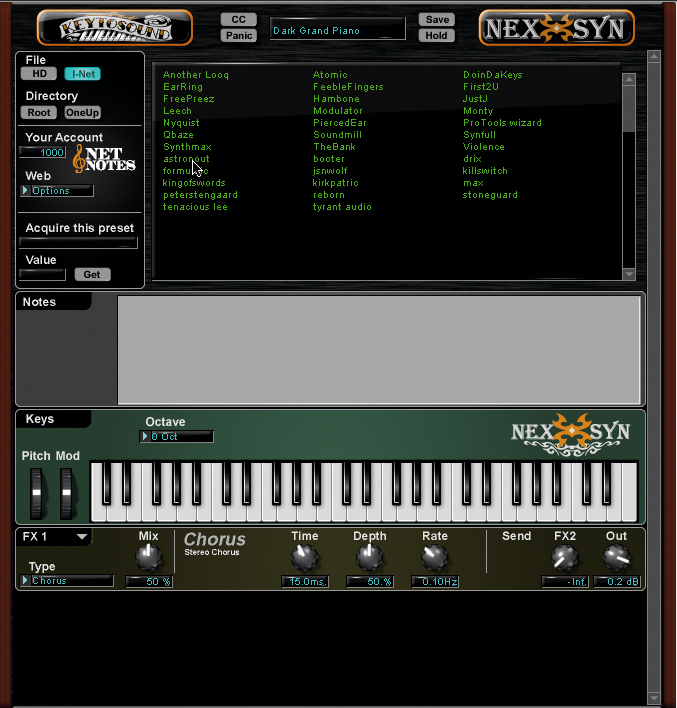Save the current preset
Screen dimensions: 677x708
click(436, 19)
